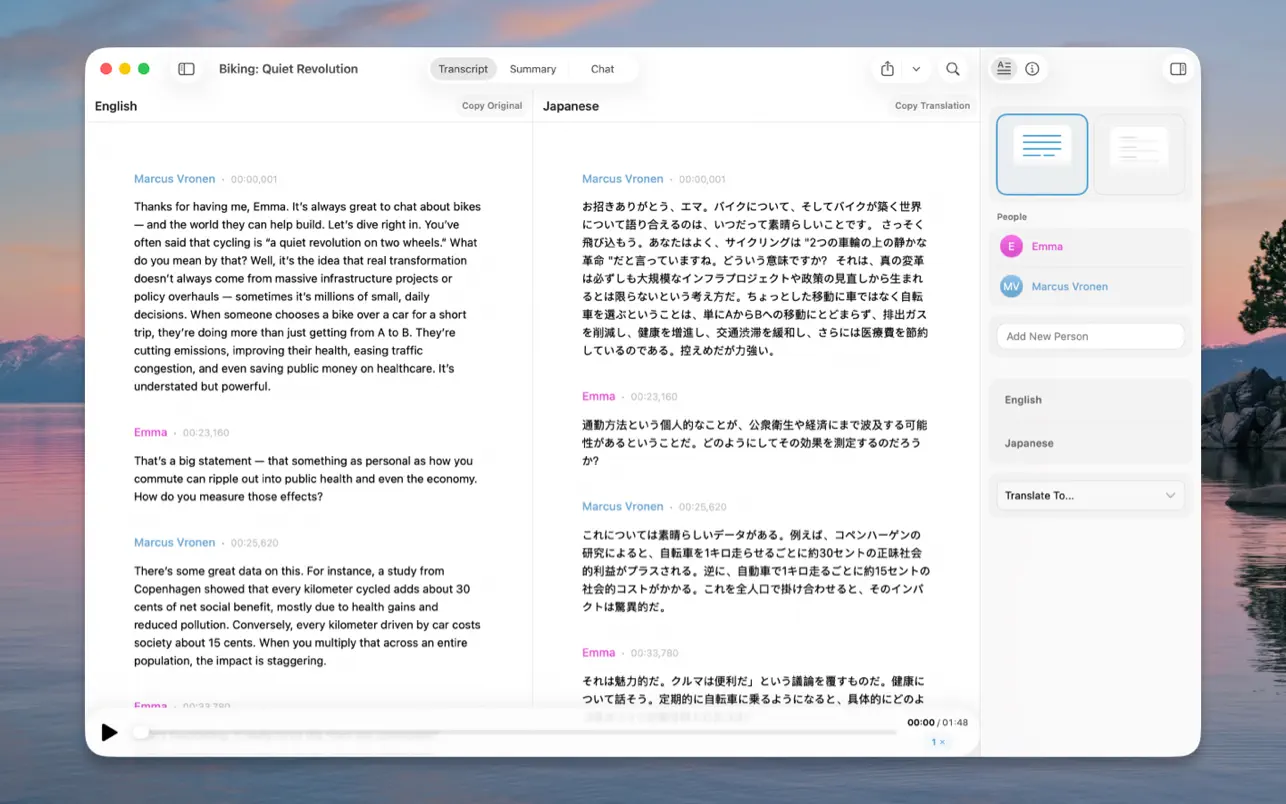
Task: Open the search magnifier
Action: click(953, 69)
